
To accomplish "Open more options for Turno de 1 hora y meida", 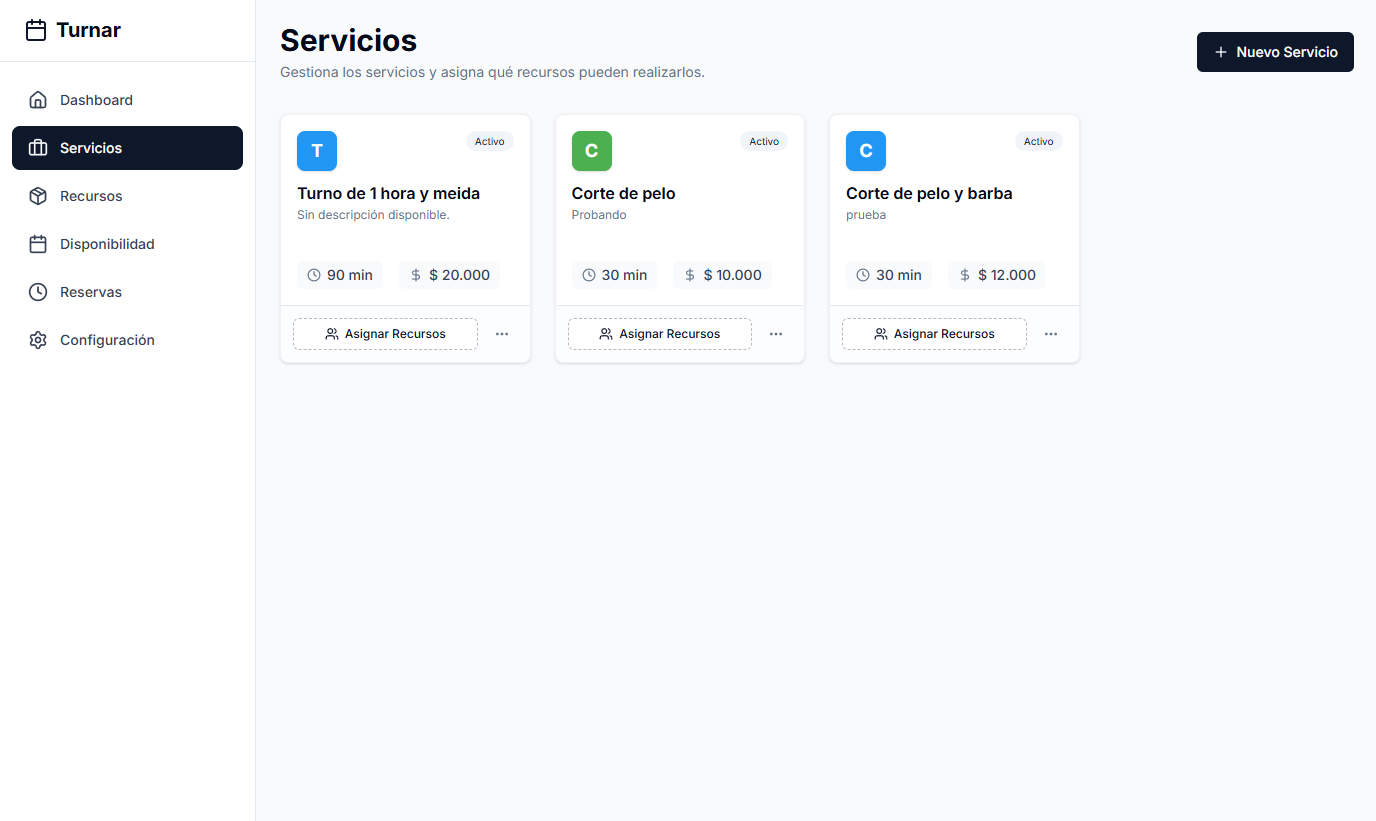I will [x=502, y=334].
